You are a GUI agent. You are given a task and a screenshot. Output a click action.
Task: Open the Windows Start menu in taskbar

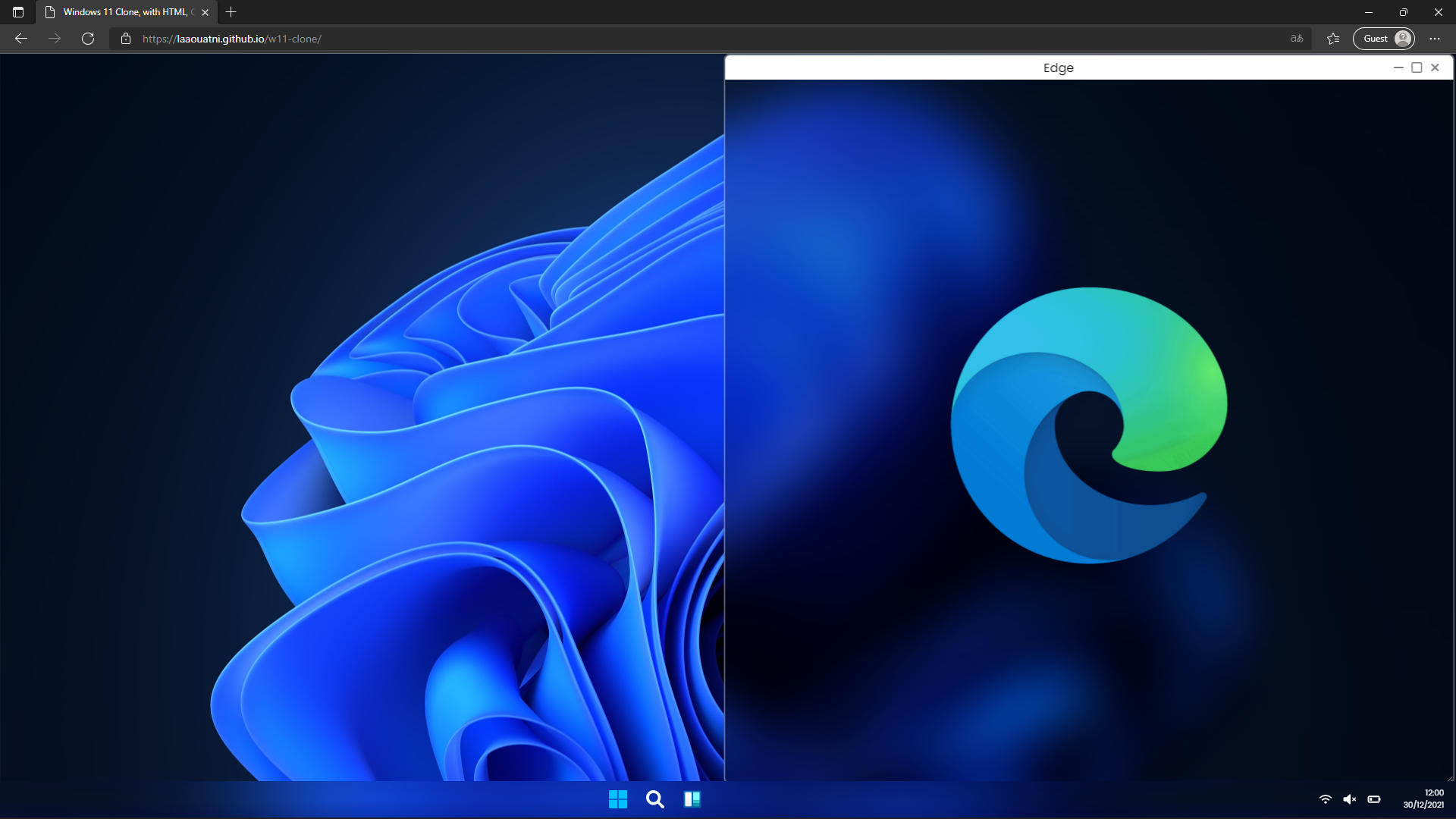point(618,799)
